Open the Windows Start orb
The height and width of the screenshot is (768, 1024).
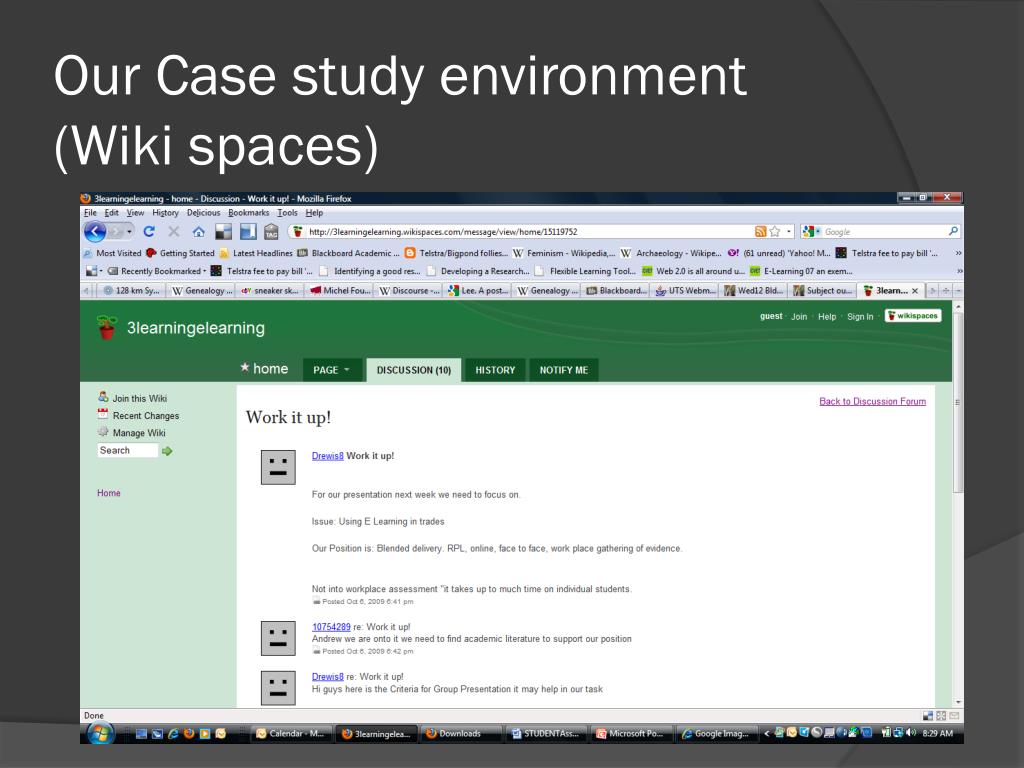click(x=101, y=733)
